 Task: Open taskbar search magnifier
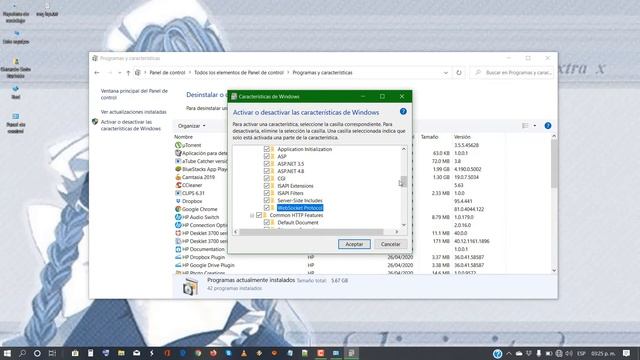point(22,353)
